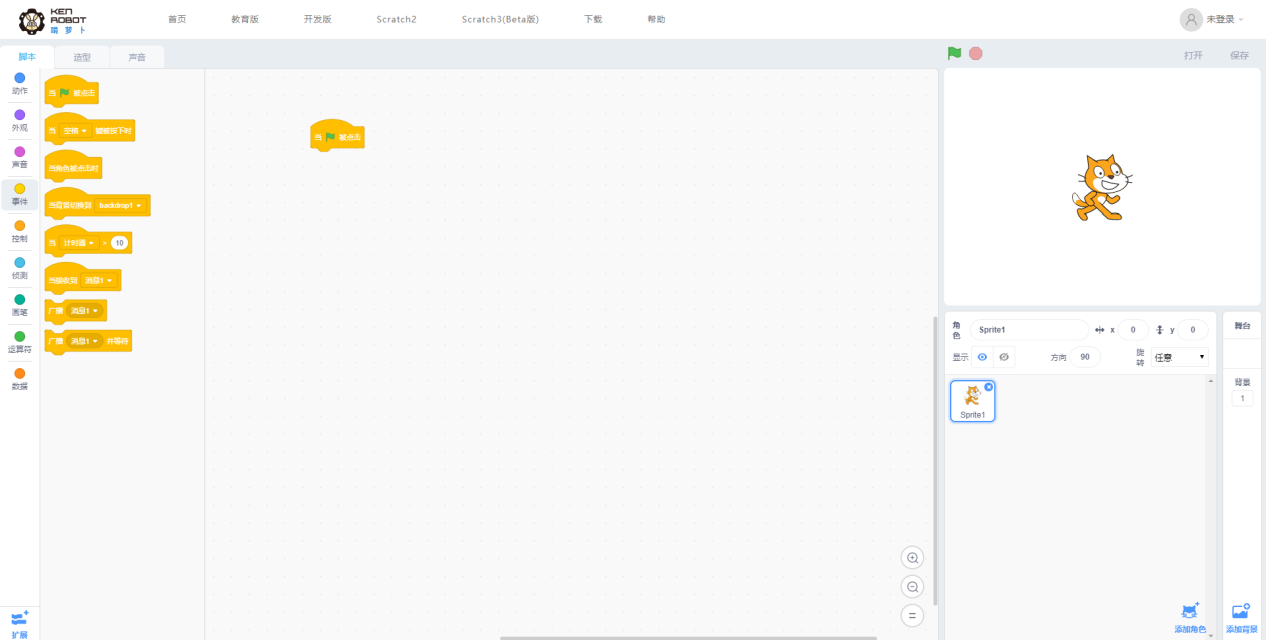Image resolution: width=1266 pixels, height=640 pixels.
Task: Click the 当绿旗被点击 block in the workspace
Action: pyautogui.click(x=338, y=137)
